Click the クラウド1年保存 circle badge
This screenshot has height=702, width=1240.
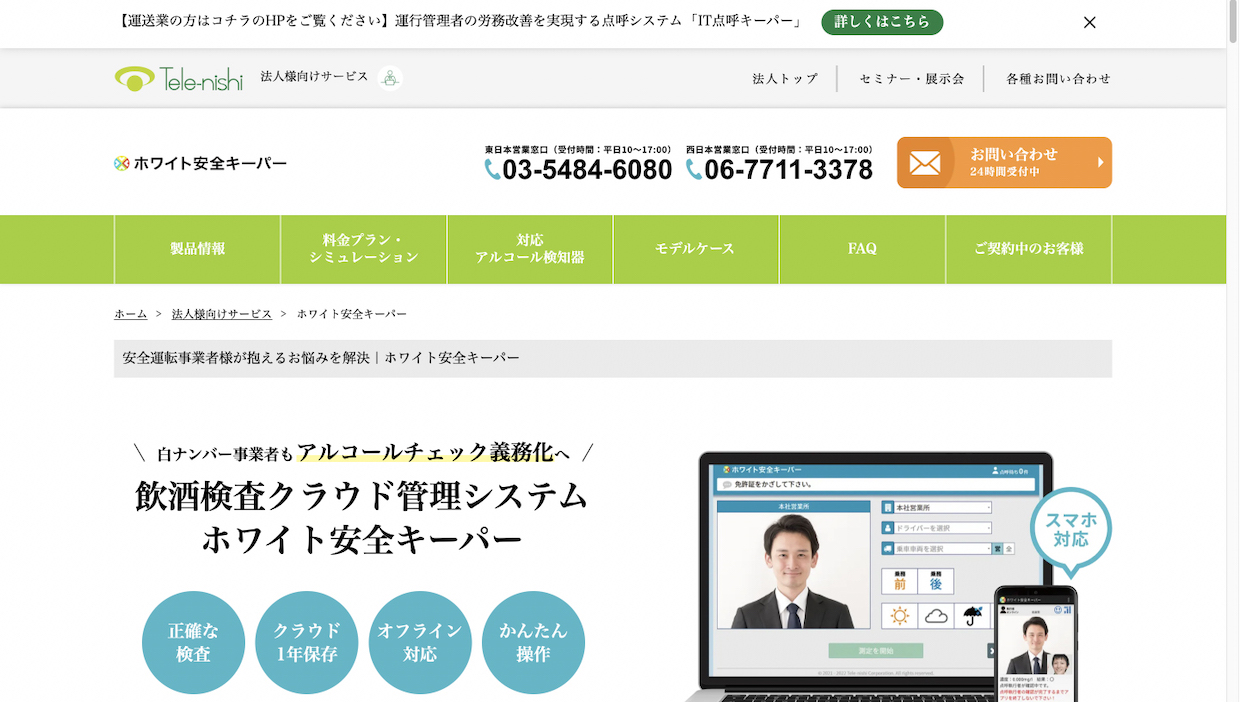(307, 642)
